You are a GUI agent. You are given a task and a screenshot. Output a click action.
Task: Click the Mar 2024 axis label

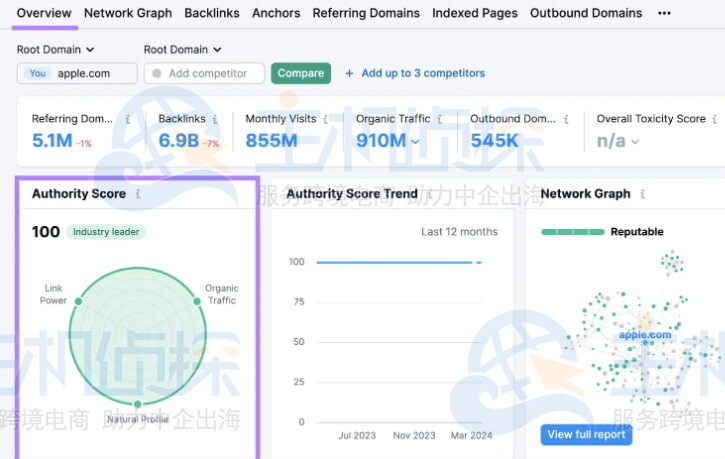(471, 435)
